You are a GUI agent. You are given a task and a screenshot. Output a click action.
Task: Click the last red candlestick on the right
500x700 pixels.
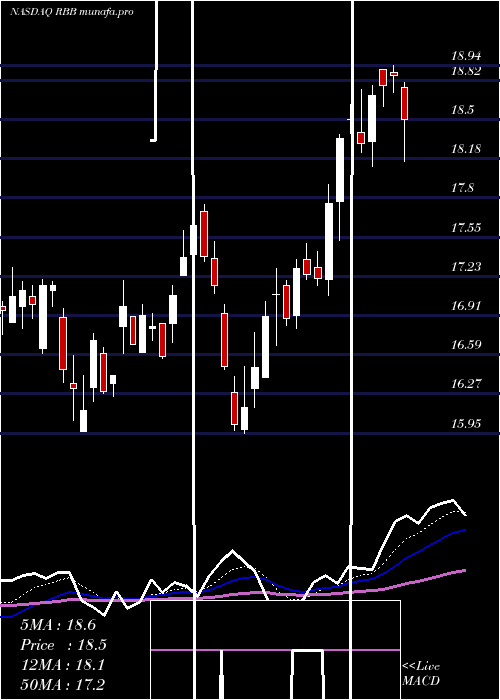click(x=404, y=104)
